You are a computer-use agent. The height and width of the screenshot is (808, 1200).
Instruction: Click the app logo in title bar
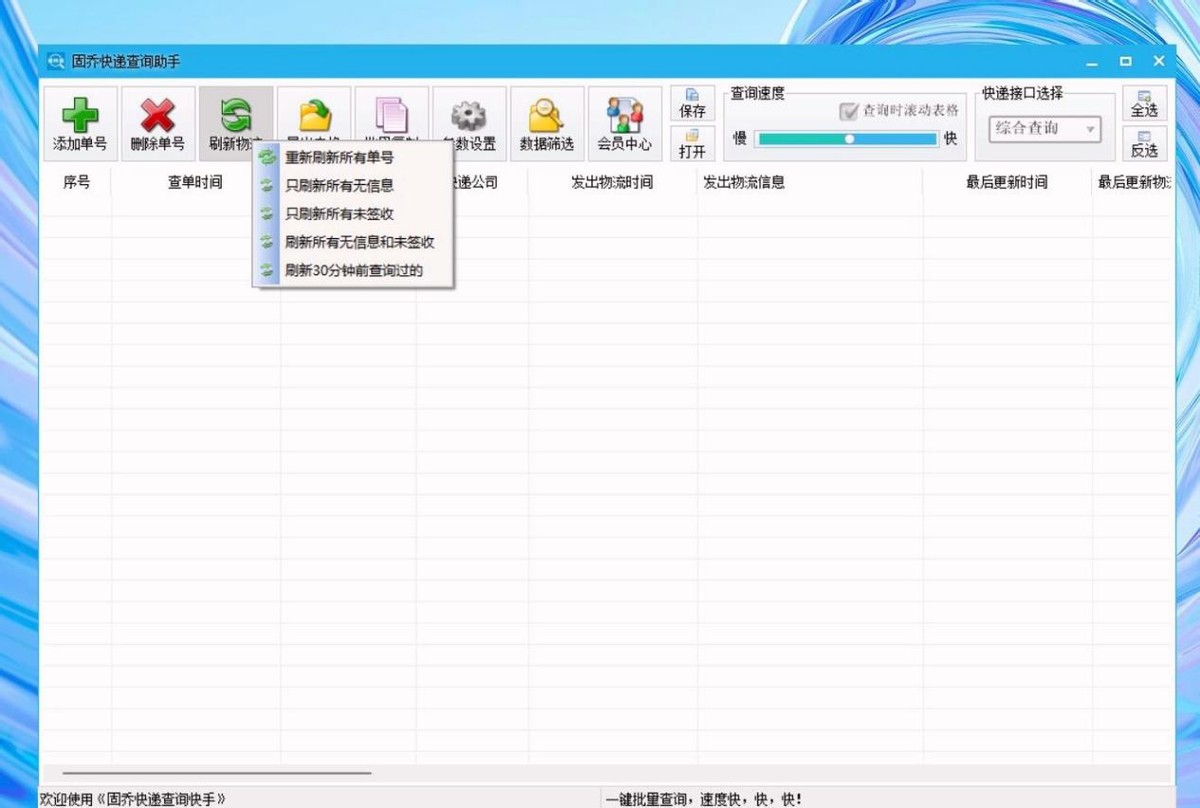[55, 60]
